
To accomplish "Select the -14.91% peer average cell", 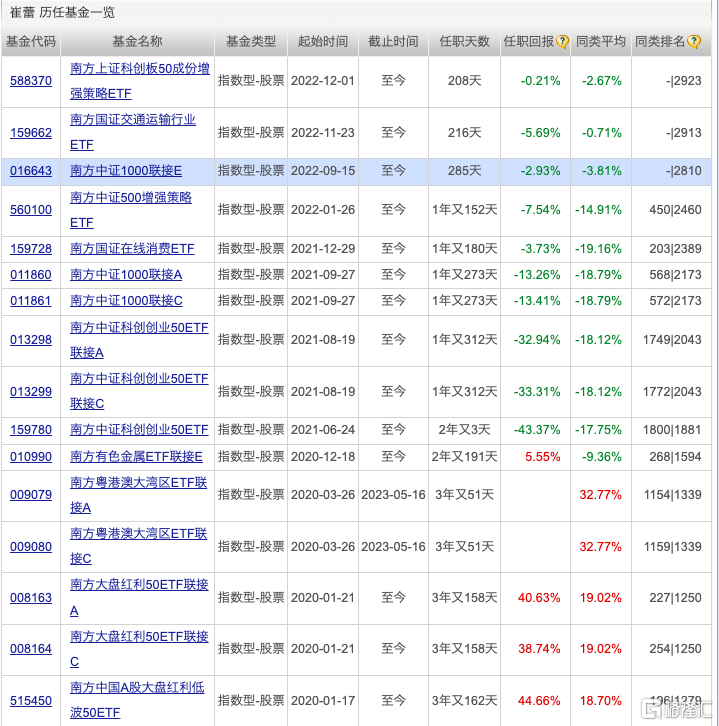I will click(600, 210).
